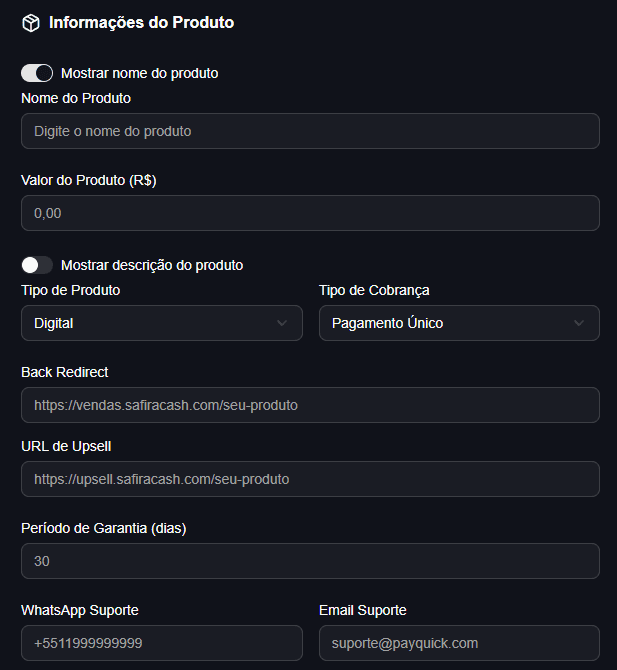Viewport: 617px width, 670px height.
Task: Click the Email Suporte input field
Action: click(x=459, y=643)
